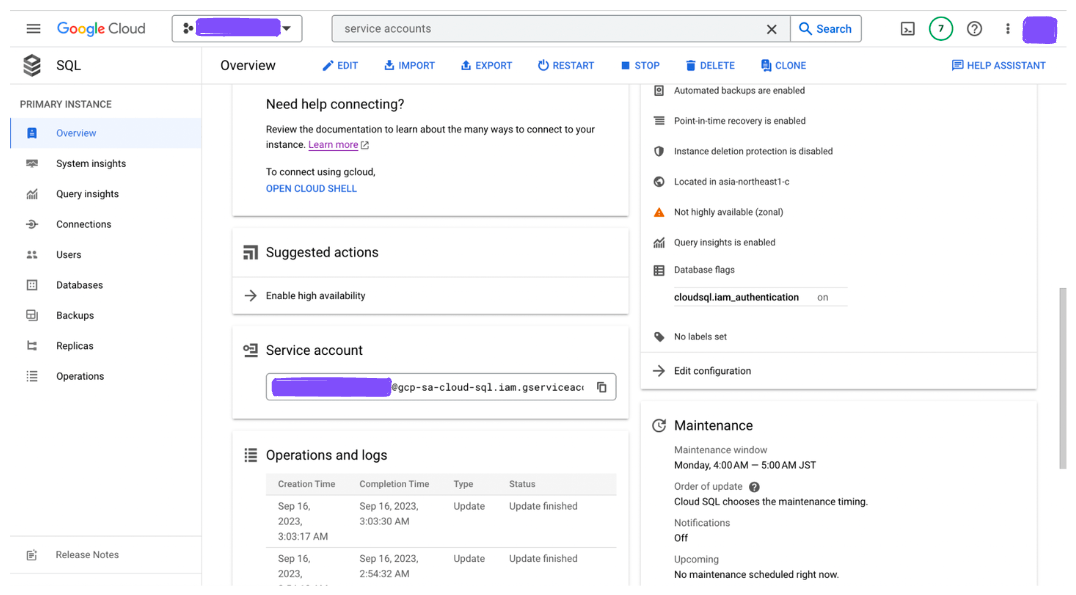Activate Cloud Shell terminal icon
1076x595 pixels.
907,29
